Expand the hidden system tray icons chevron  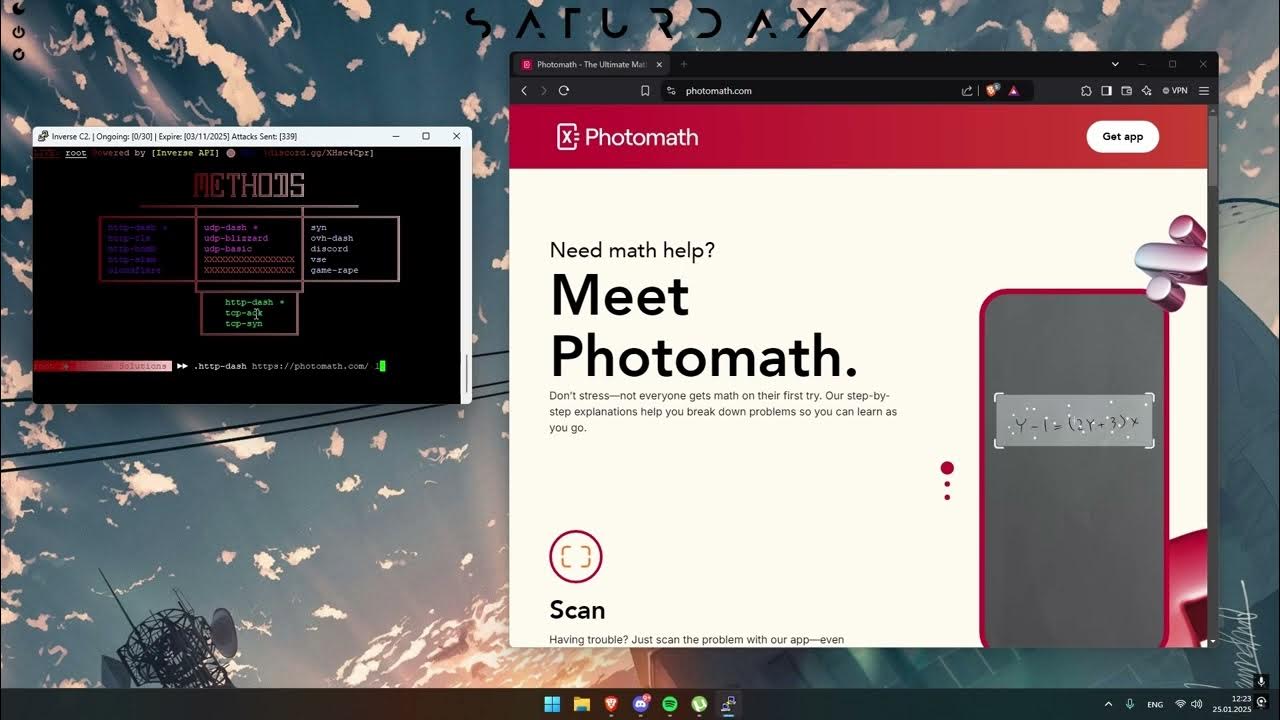tap(1108, 704)
